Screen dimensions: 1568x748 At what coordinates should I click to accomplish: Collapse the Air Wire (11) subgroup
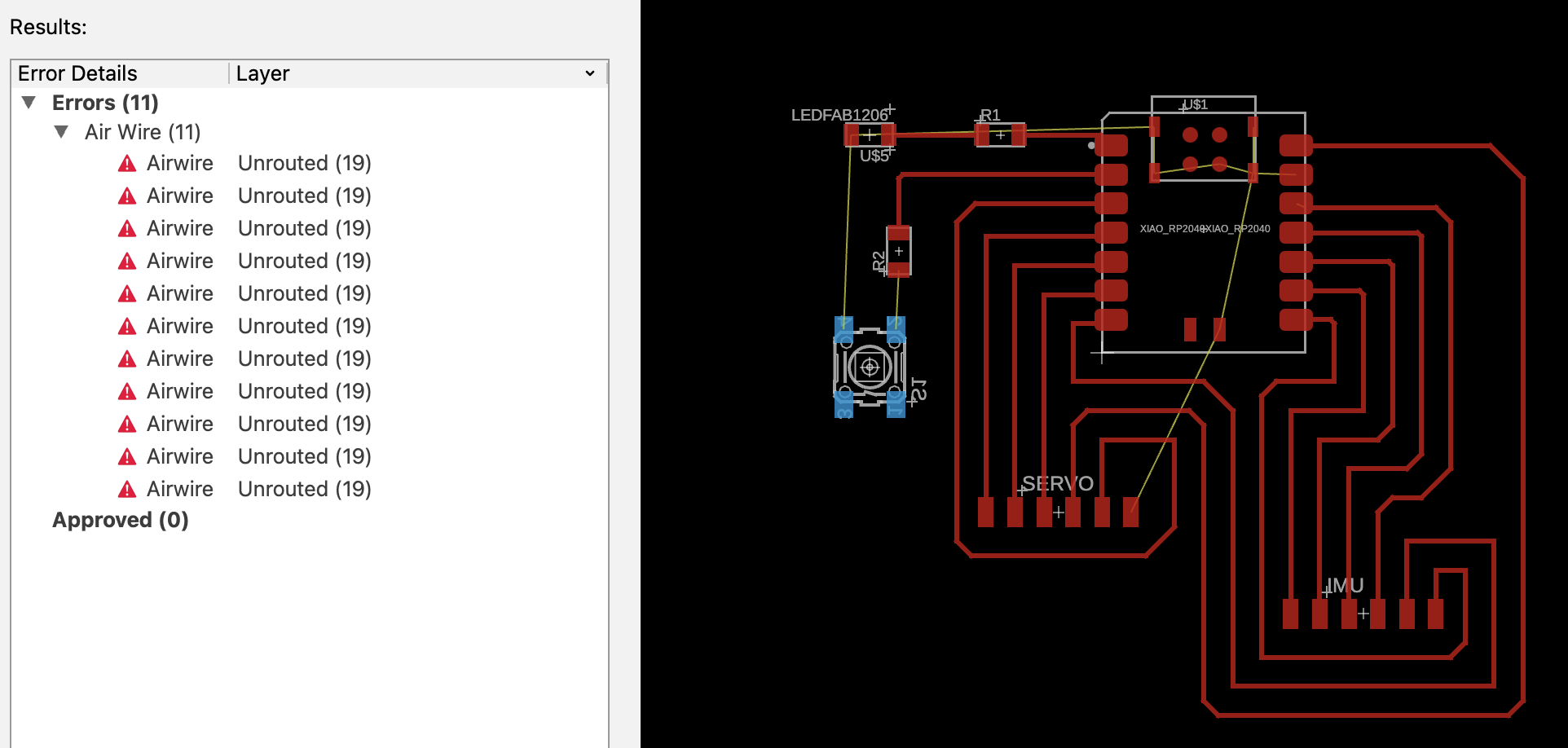(61, 132)
